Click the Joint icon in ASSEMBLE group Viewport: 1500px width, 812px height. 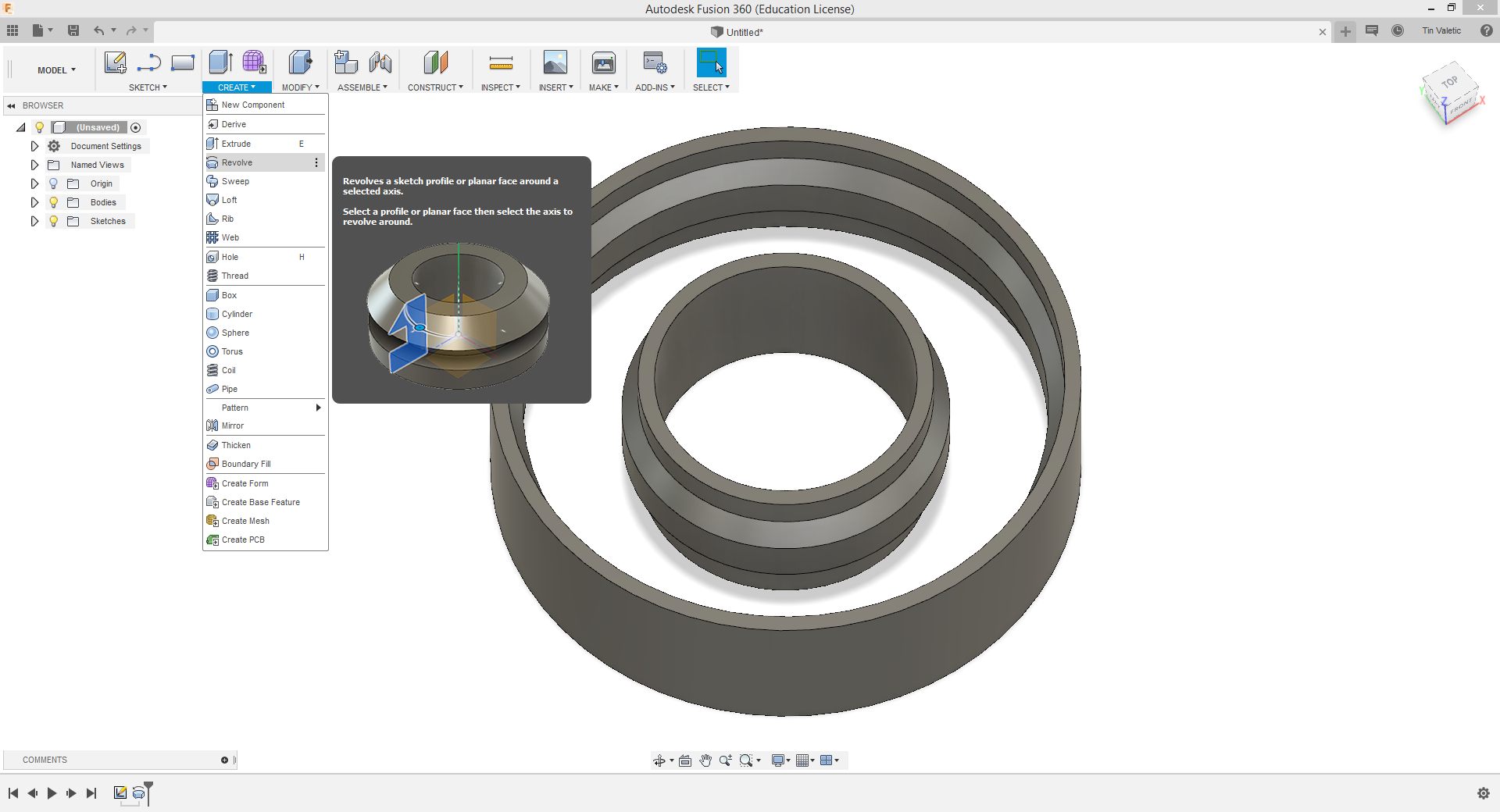[380, 62]
